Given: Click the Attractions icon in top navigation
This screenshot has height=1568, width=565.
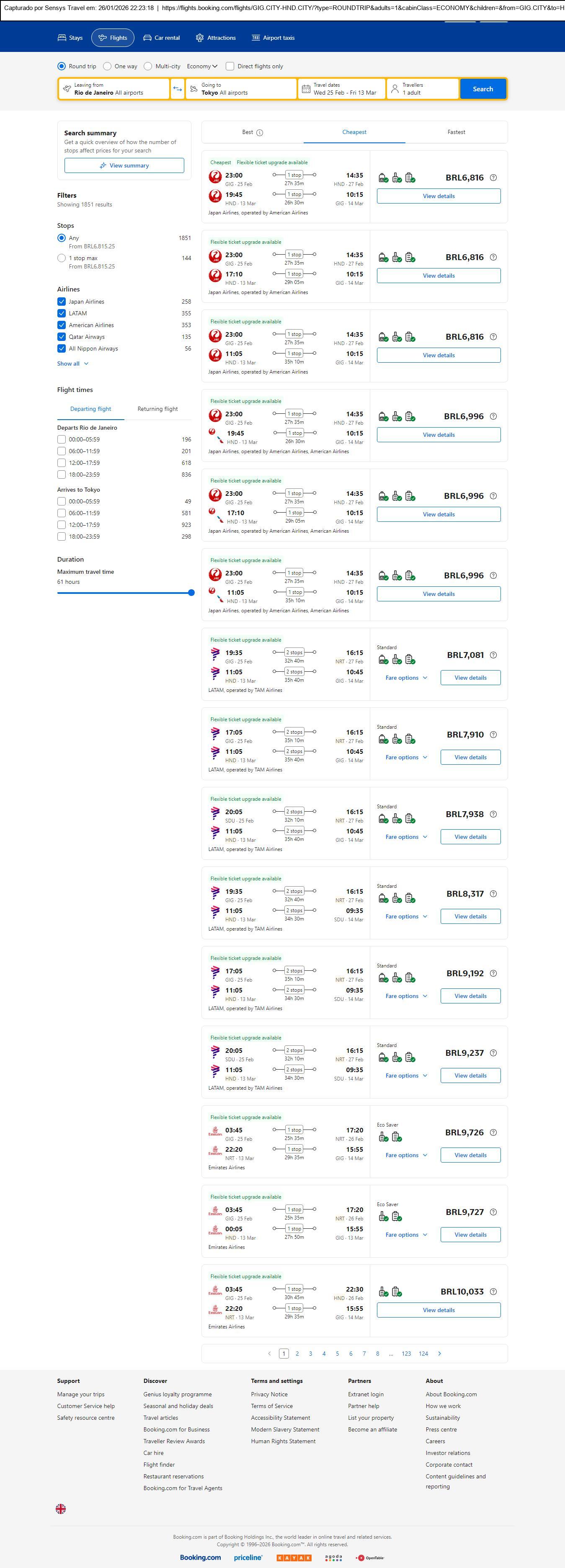Looking at the screenshot, I should coord(200,38).
